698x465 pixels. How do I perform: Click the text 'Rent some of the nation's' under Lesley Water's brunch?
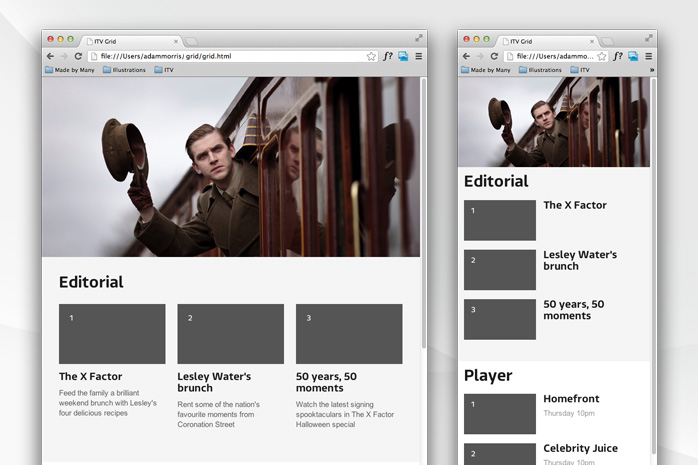click(x=219, y=404)
